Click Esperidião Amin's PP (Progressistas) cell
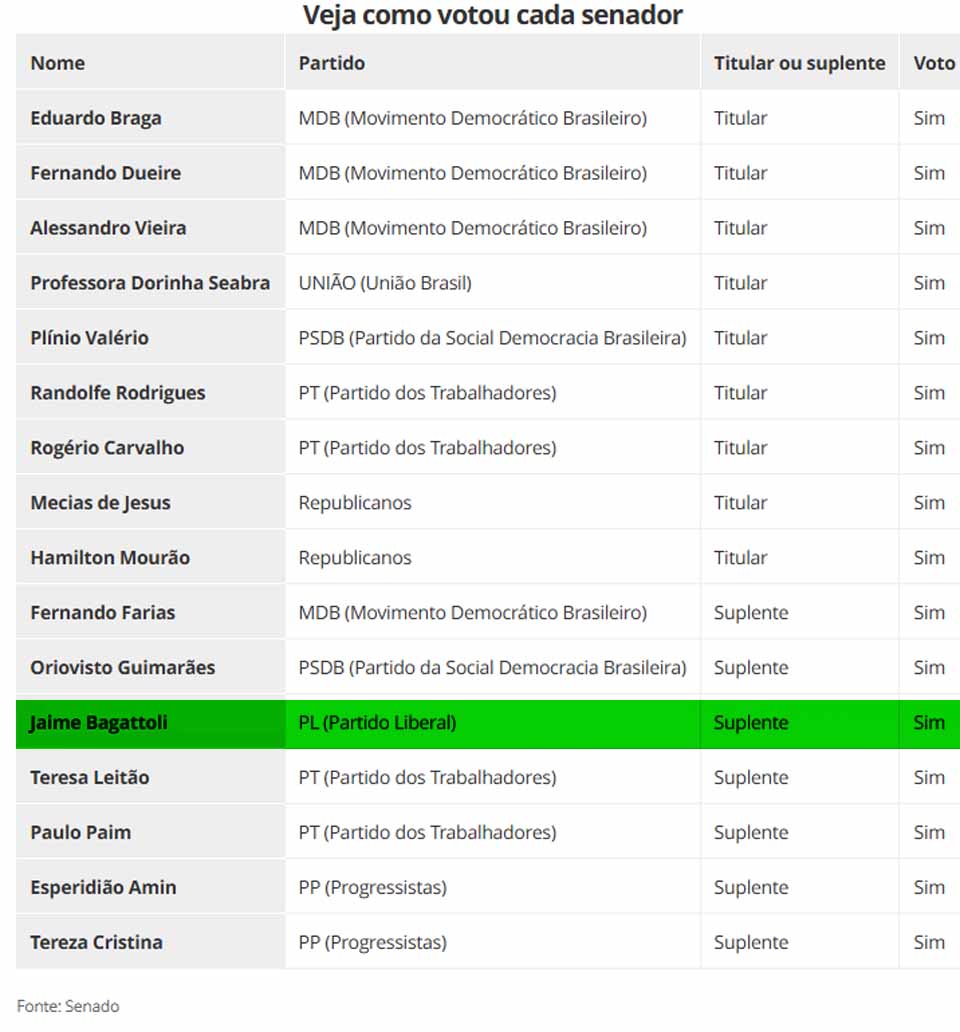The height and width of the screenshot is (1032, 960). click(x=373, y=888)
